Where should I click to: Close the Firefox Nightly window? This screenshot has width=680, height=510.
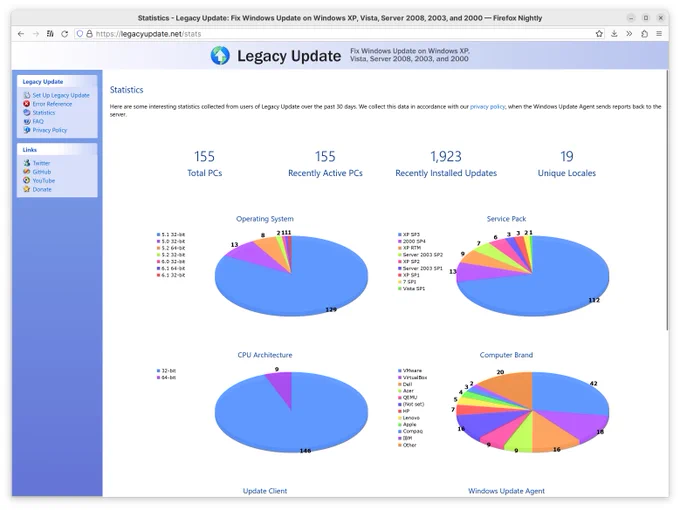660,18
